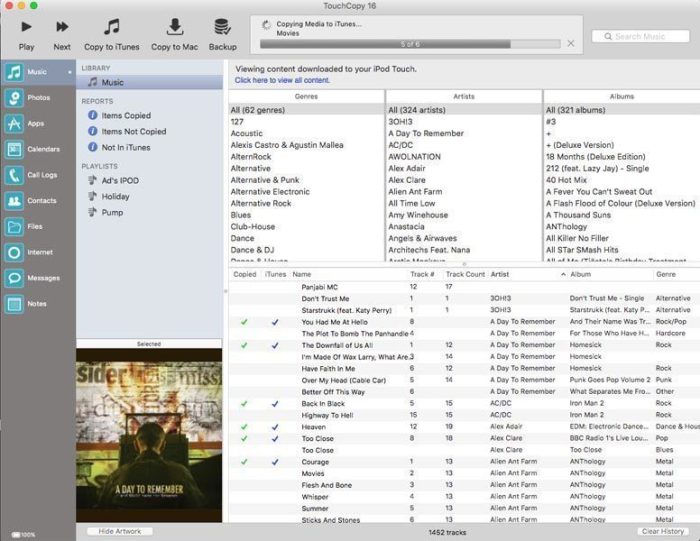Click the Search Music field
The height and width of the screenshot is (541, 700).
point(640,36)
